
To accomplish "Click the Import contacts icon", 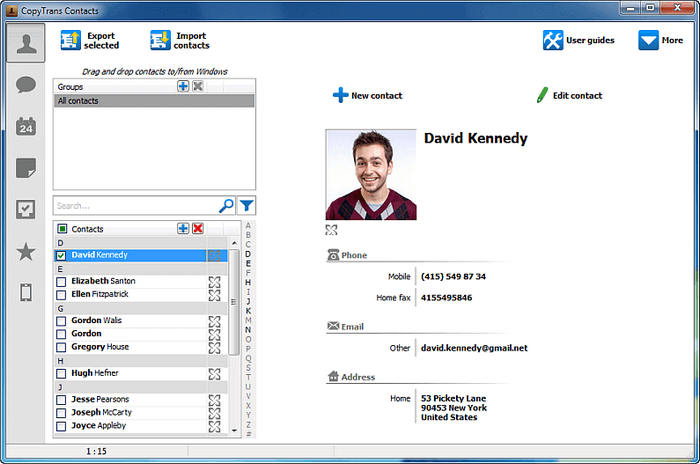I will pos(160,40).
